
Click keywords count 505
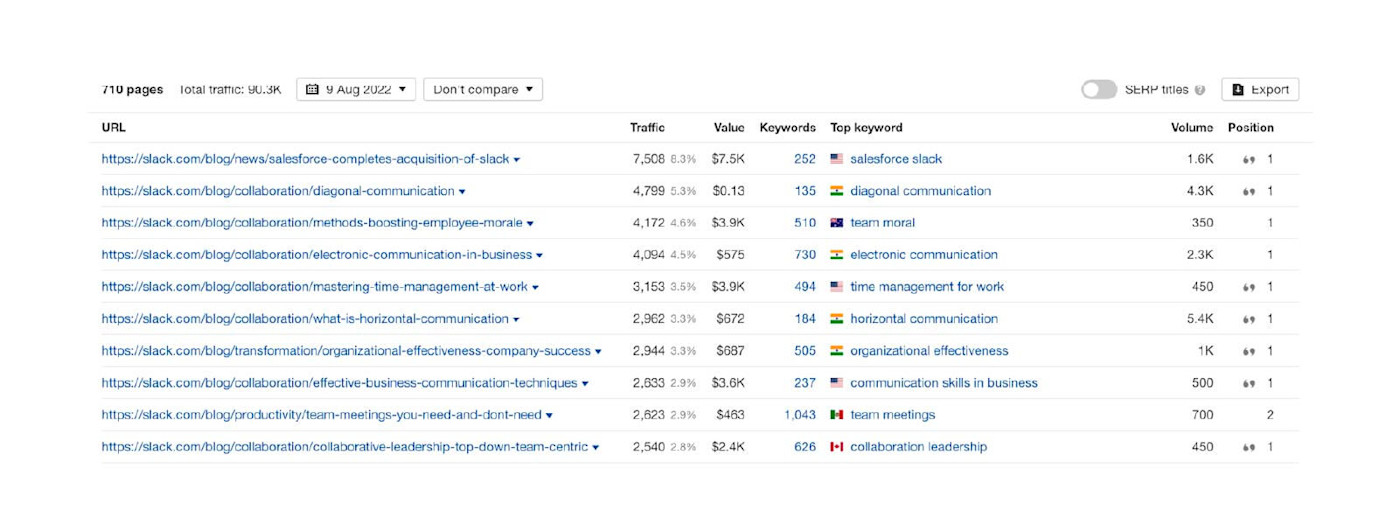[805, 351]
